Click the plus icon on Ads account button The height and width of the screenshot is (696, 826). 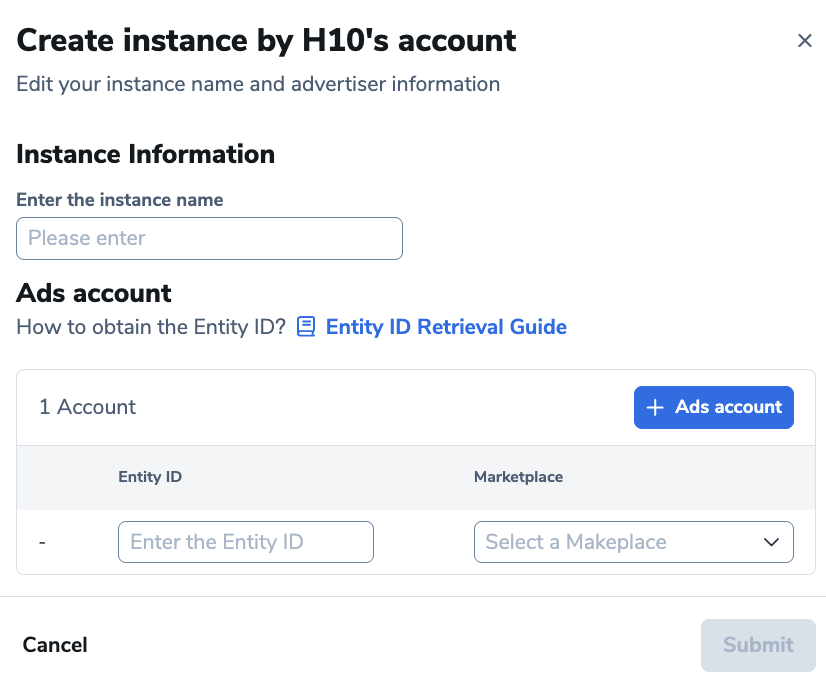[655, 407]
